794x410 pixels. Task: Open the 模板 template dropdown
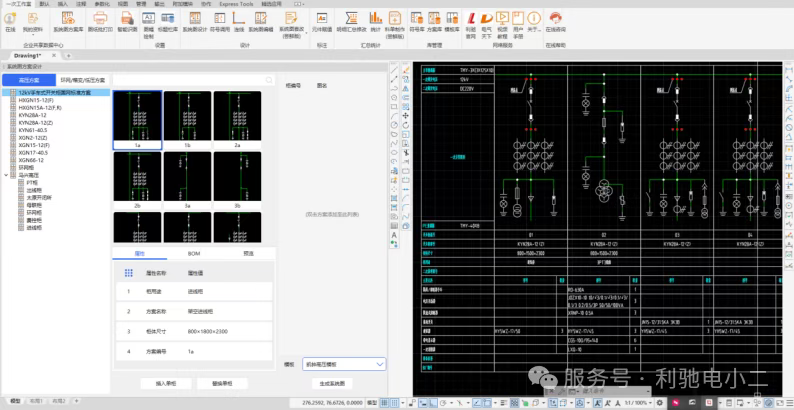[x=342, y=365]
